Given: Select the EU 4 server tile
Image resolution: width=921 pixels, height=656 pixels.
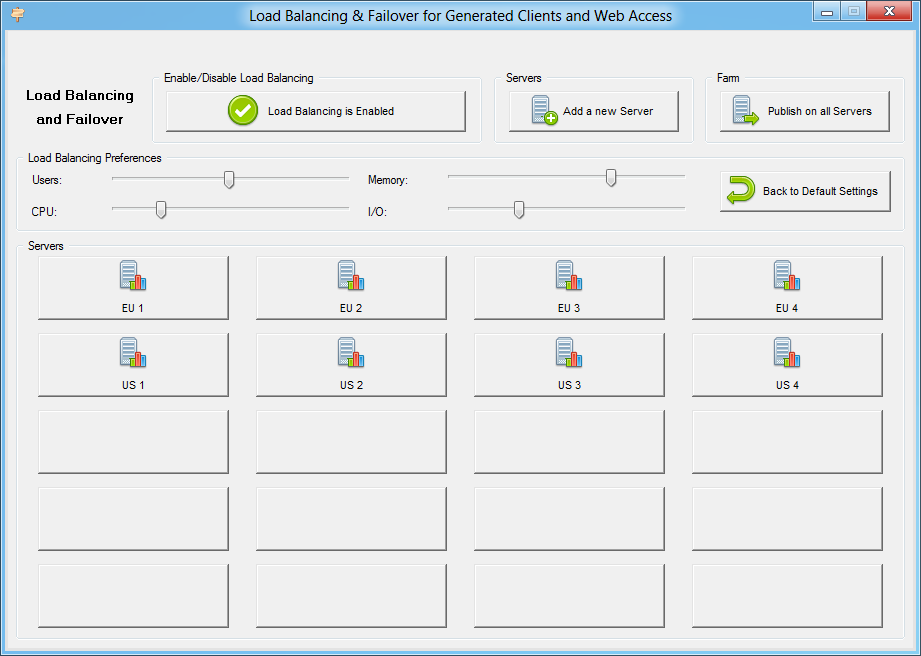Looking at the screenshot, I should [786, 287].
